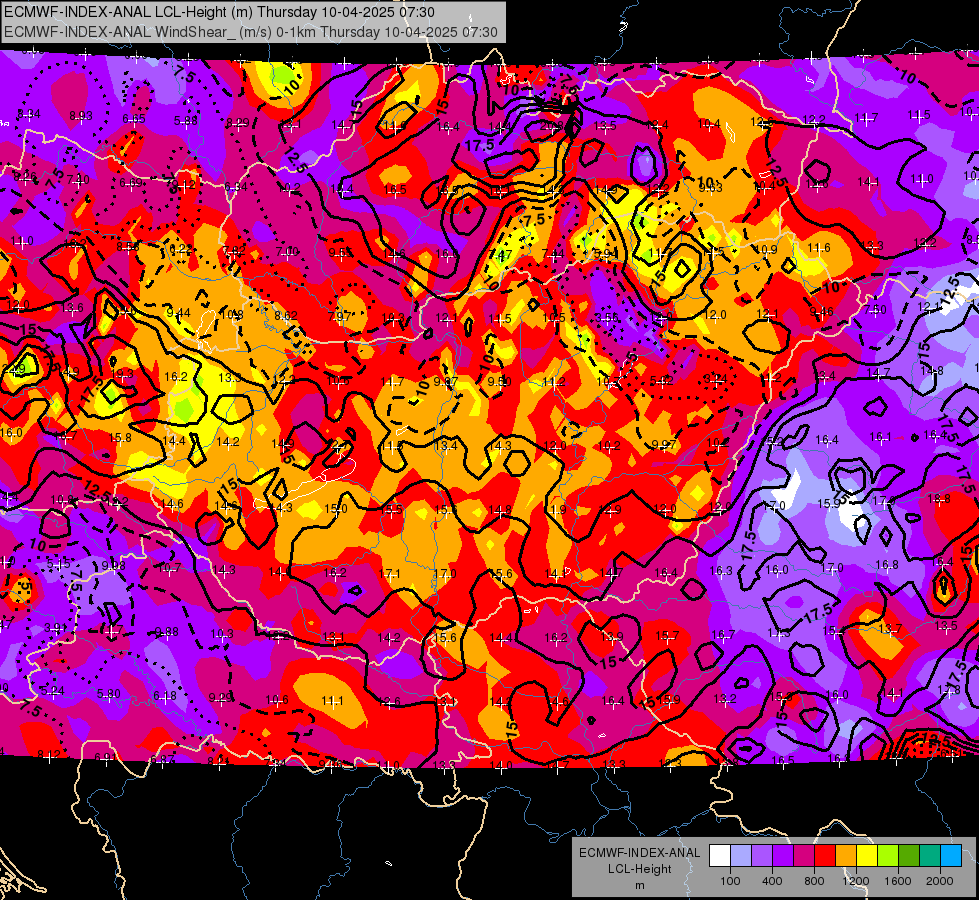Click the grid value '8.34'
979x900 pixels.
point(29,114)
